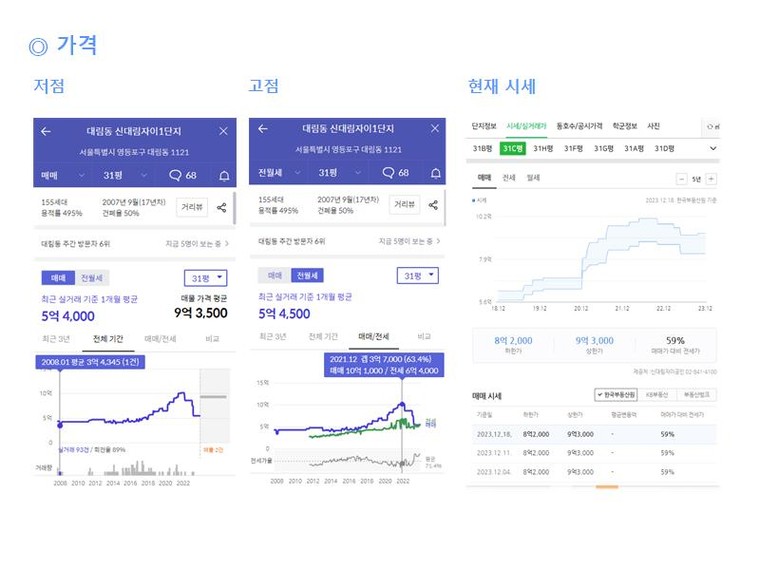Click the 2008.01 marker dot on 저점 chart

click(60, 425)
